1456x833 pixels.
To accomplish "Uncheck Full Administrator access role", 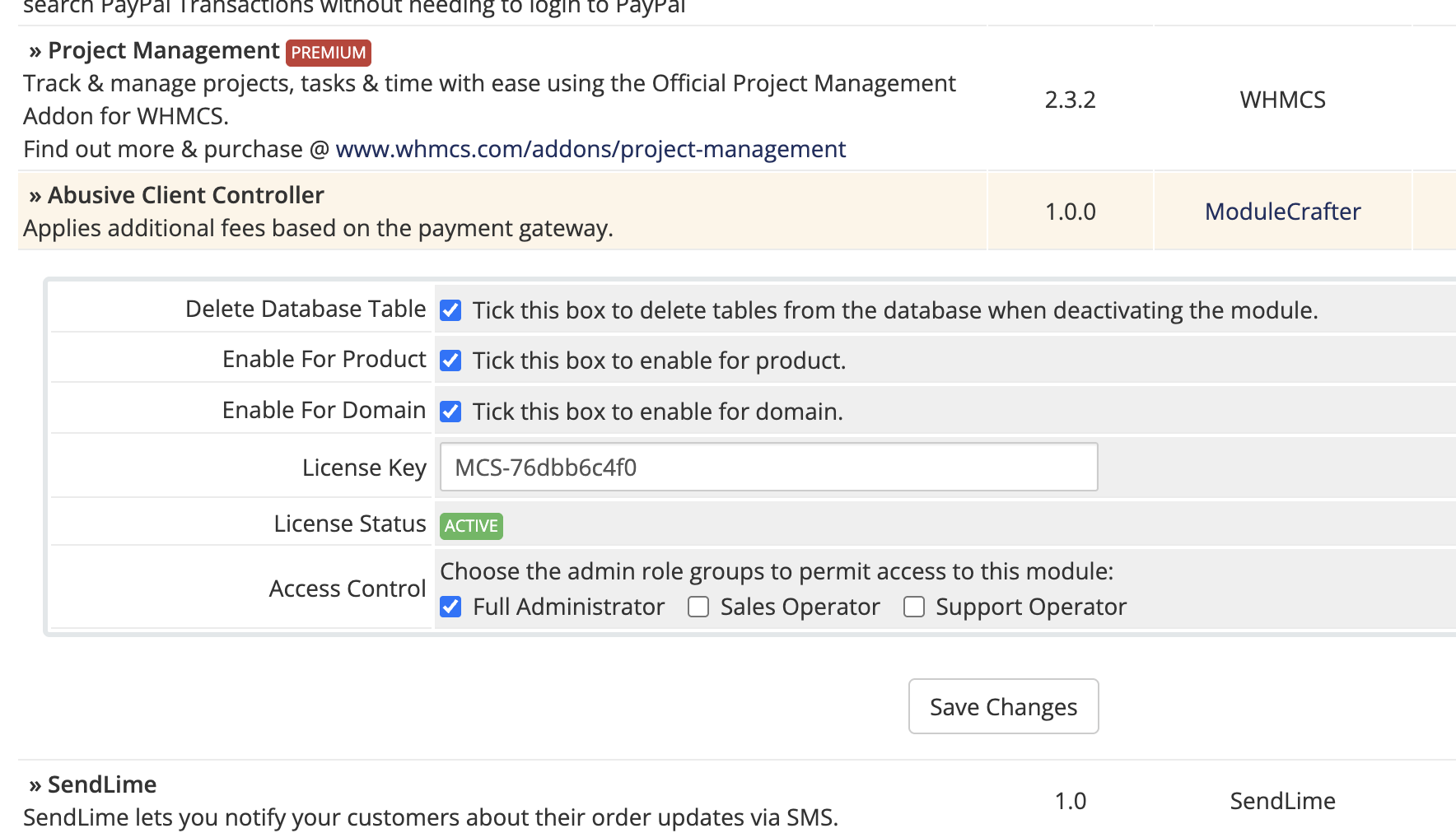I will [450, 607].
